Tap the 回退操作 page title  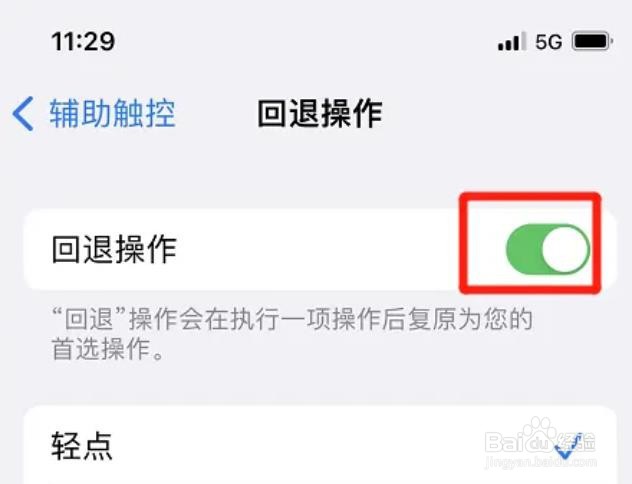320,114
